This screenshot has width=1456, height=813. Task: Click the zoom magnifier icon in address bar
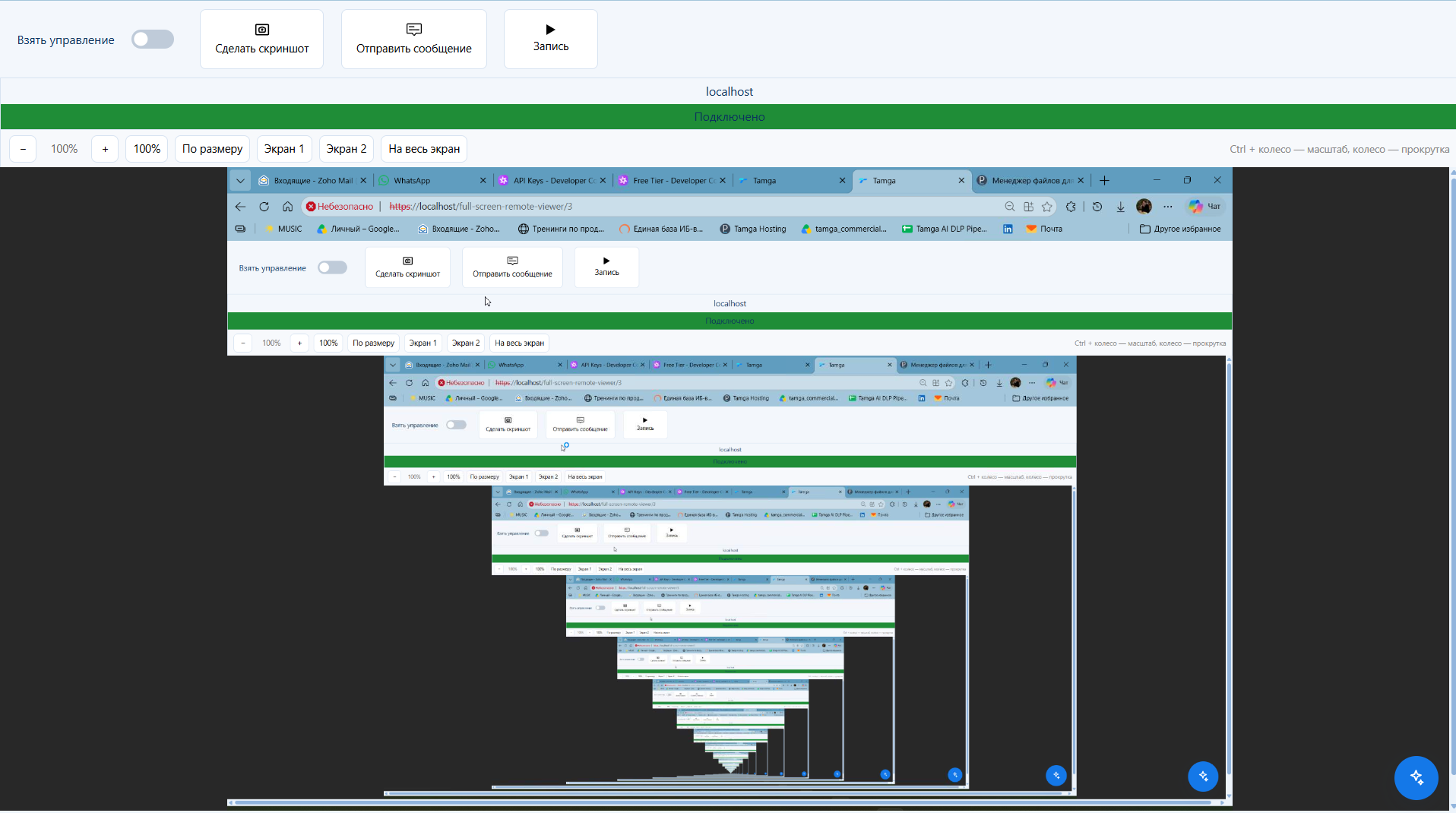(x=1009, y=207)
